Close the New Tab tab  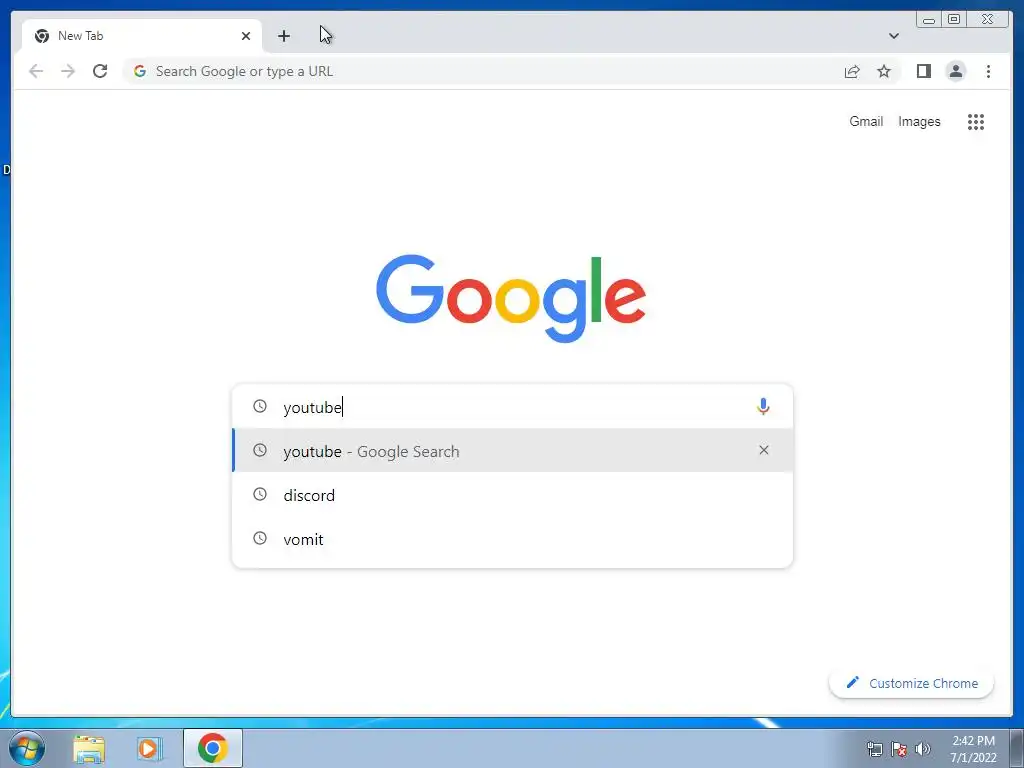point(246,36)
